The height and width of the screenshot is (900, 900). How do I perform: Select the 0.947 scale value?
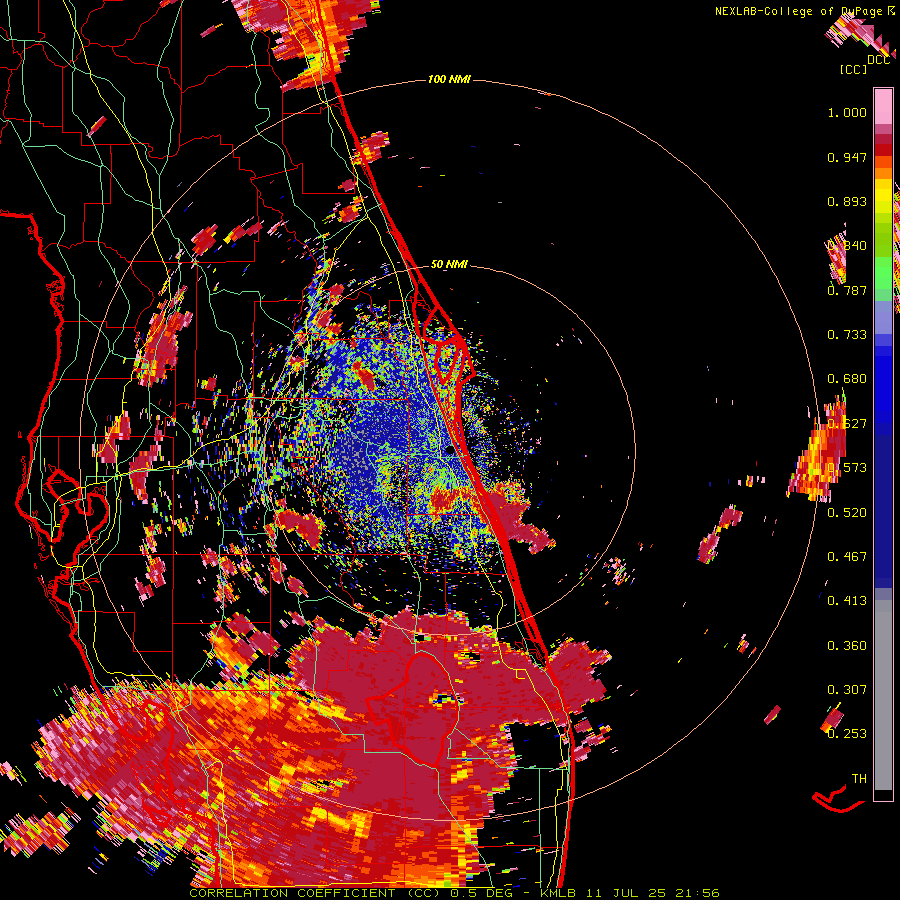point(847,157)
